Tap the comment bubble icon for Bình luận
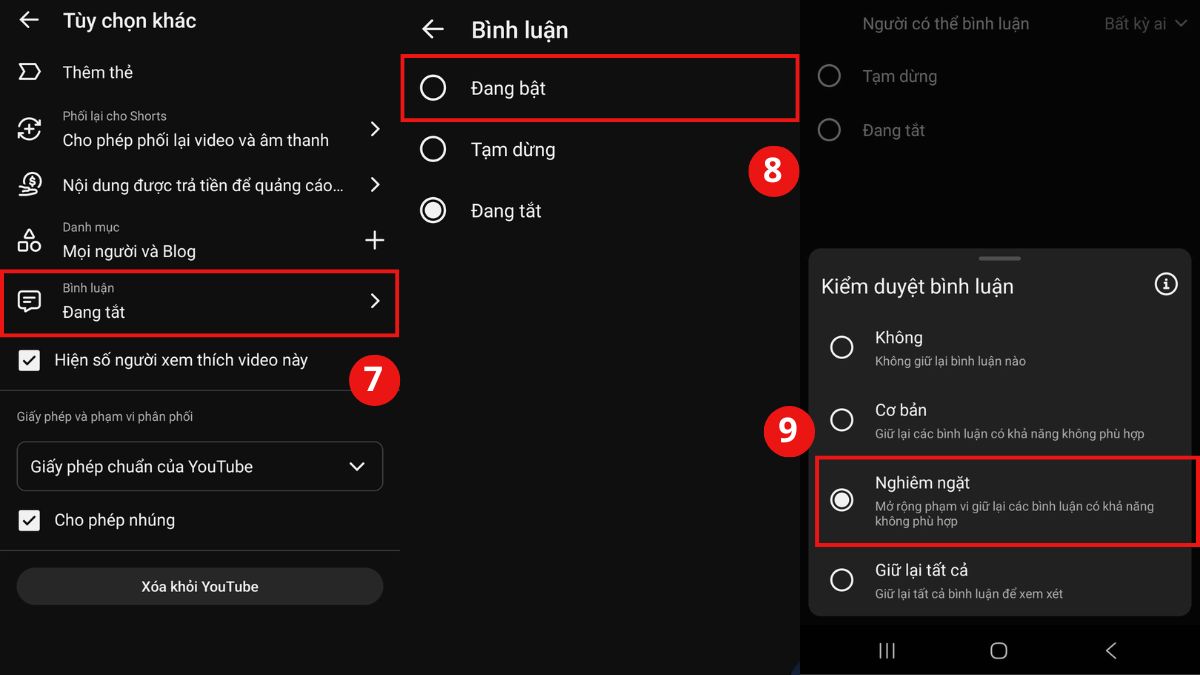The height and width of the screenshot is (675, 1200). [x=28, y=302]
